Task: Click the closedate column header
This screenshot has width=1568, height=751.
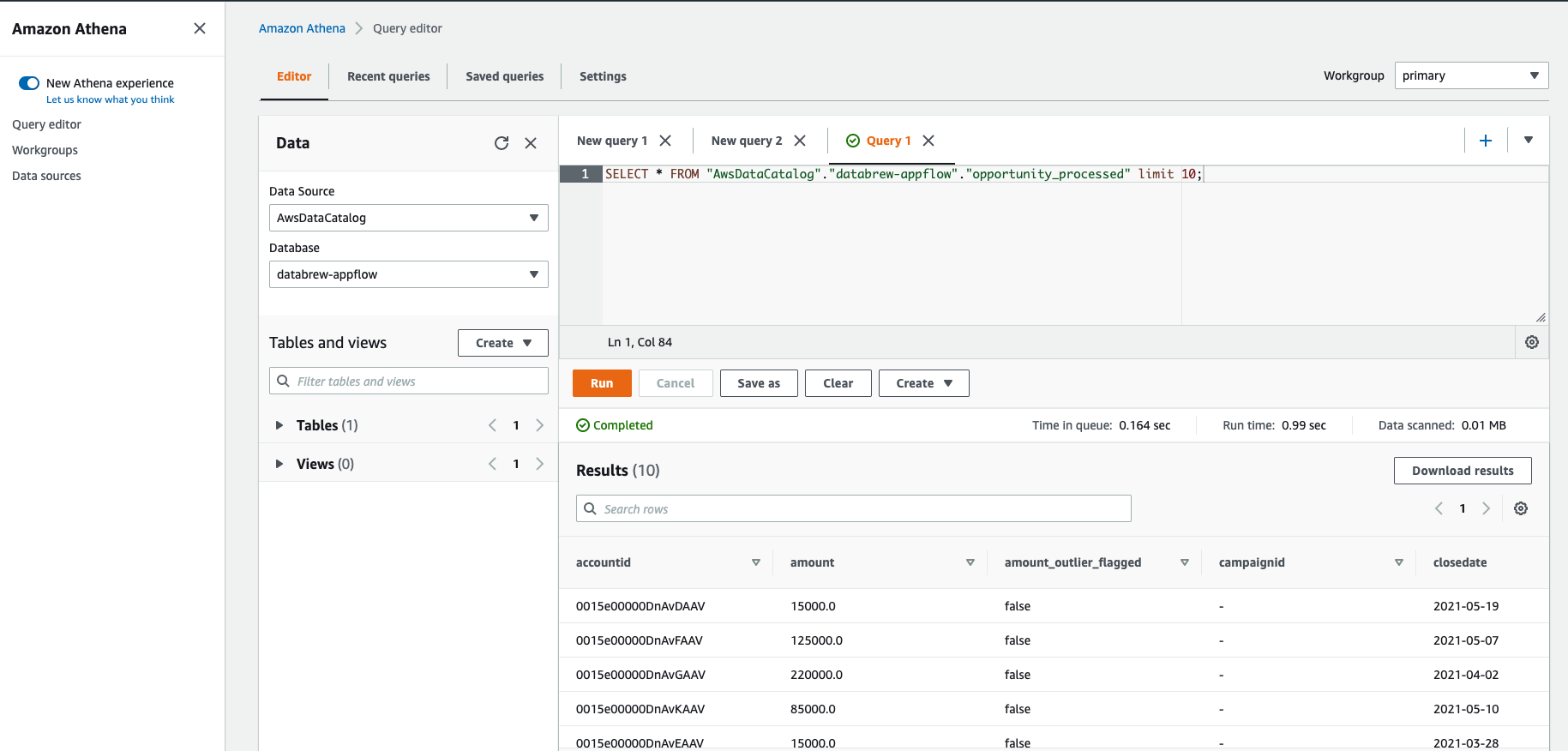Action: 1460,562
